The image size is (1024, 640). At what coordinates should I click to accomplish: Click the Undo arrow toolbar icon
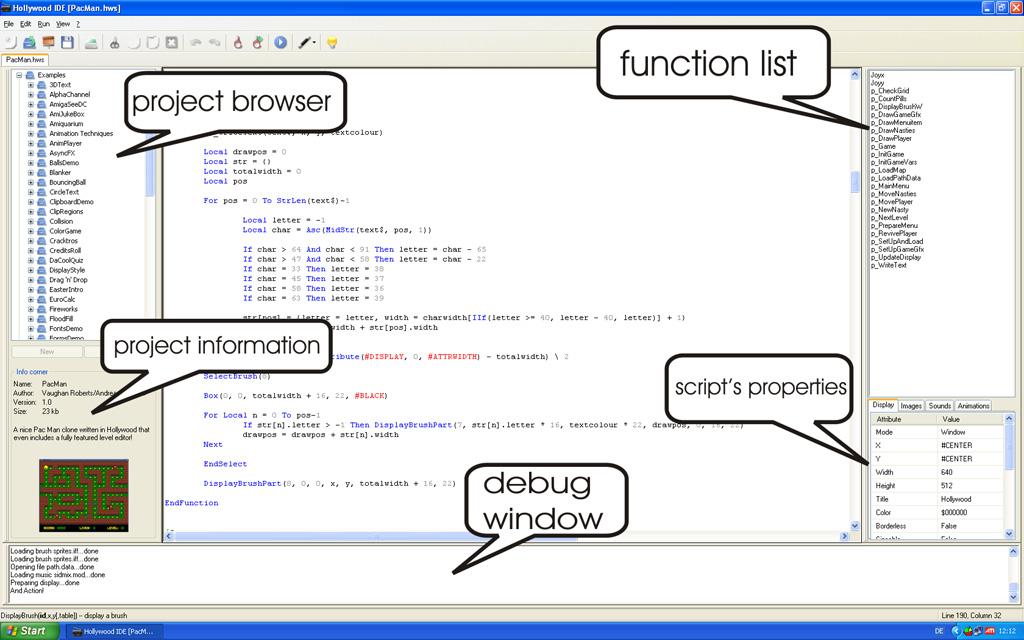(x=195, y=43)
